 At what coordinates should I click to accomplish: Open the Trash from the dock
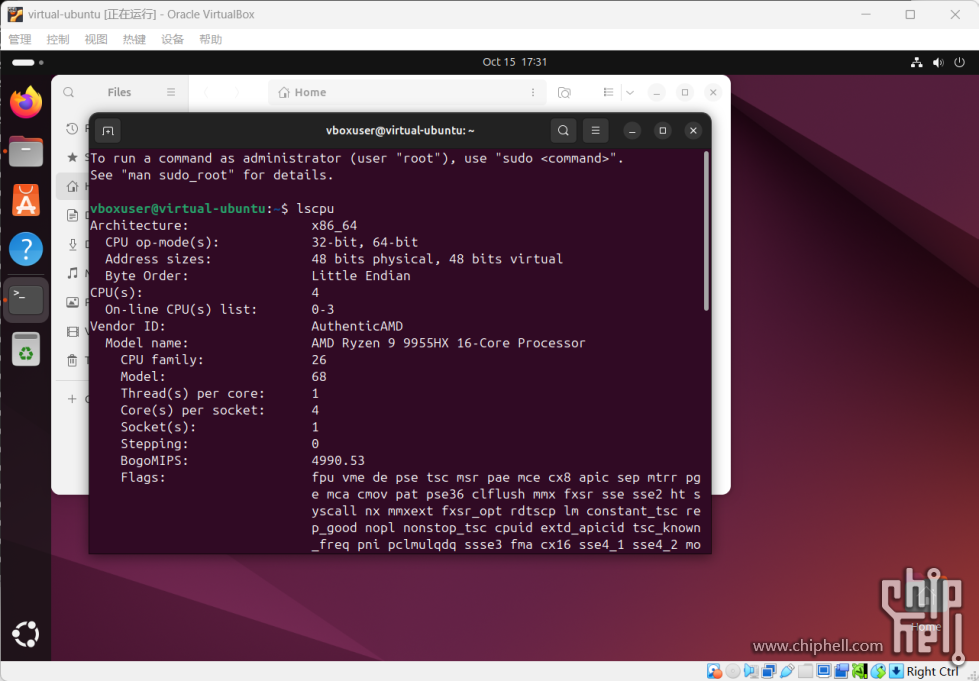26,349
